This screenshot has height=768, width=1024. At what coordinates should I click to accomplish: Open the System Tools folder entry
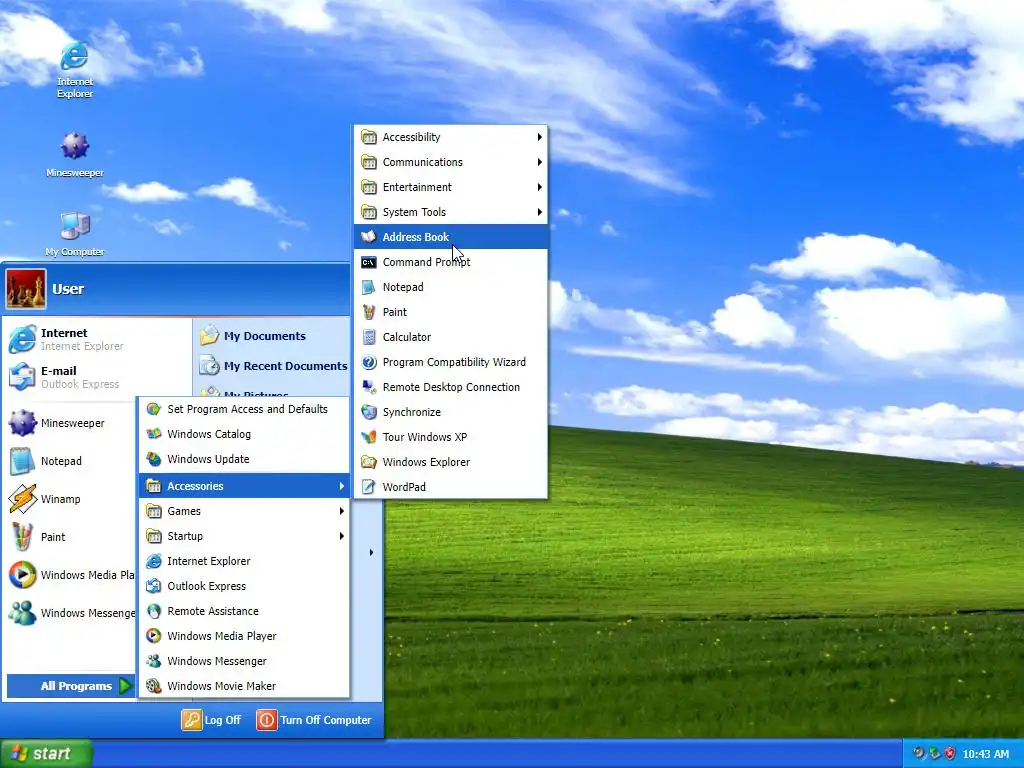(x=451, y=212)
